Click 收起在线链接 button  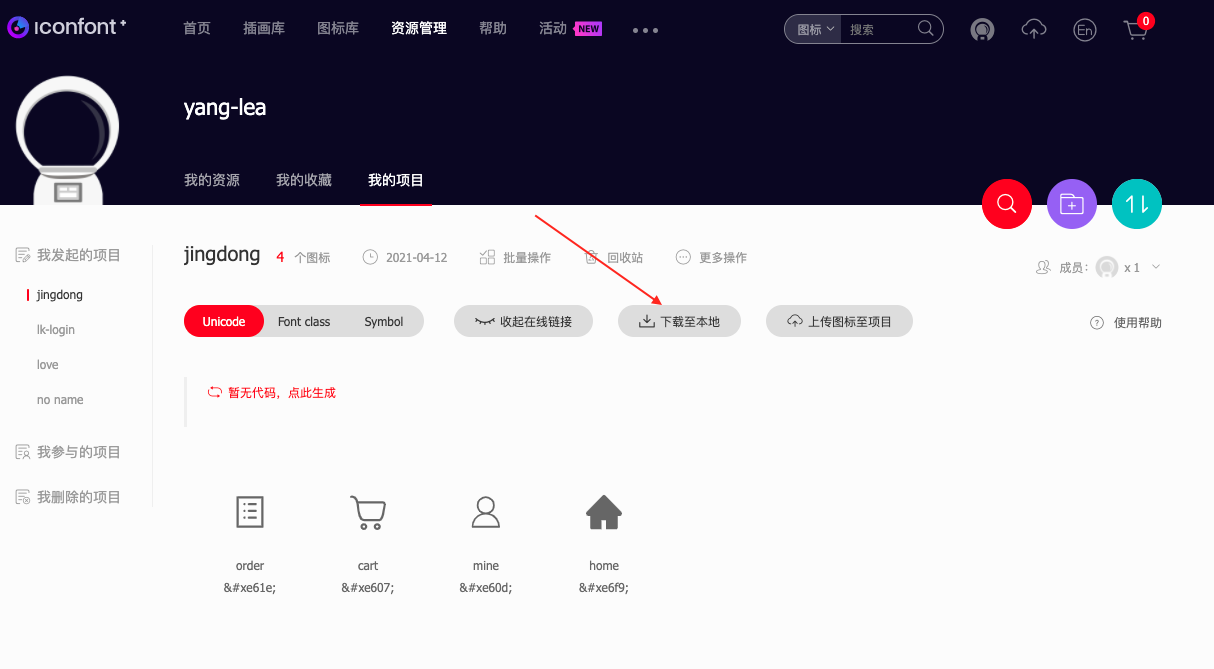pyautogui.click(x=523, y=321)
